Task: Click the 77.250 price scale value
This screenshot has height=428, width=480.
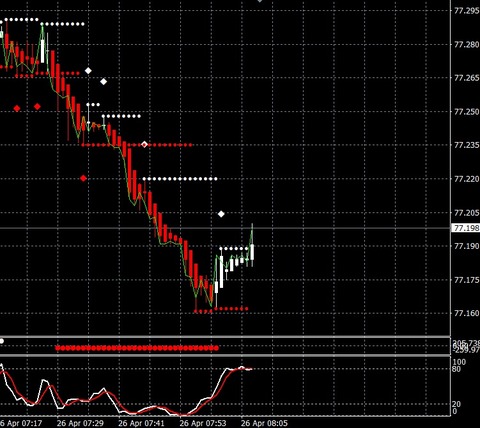Action: tap(467, 111)
